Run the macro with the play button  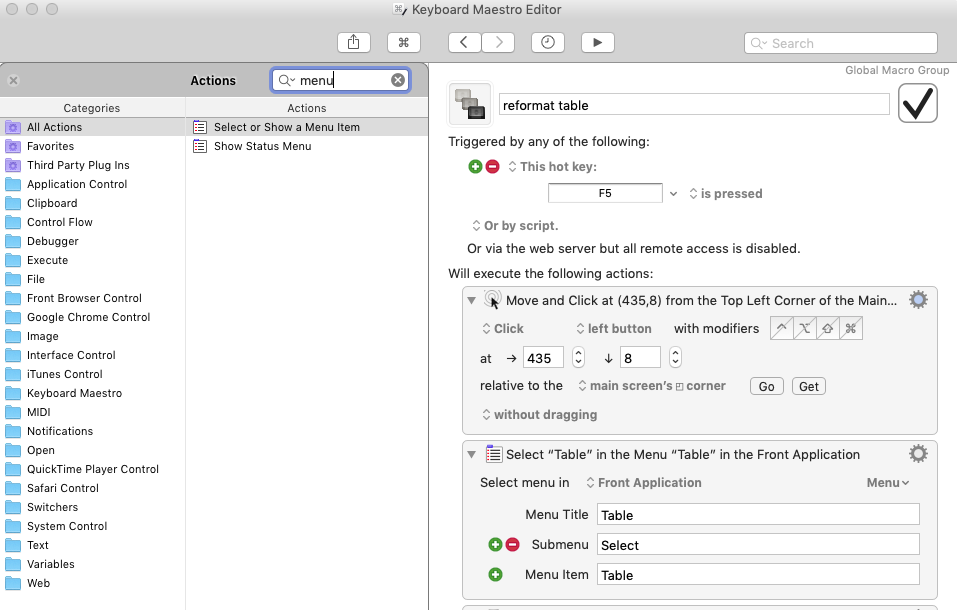(598, 43)
